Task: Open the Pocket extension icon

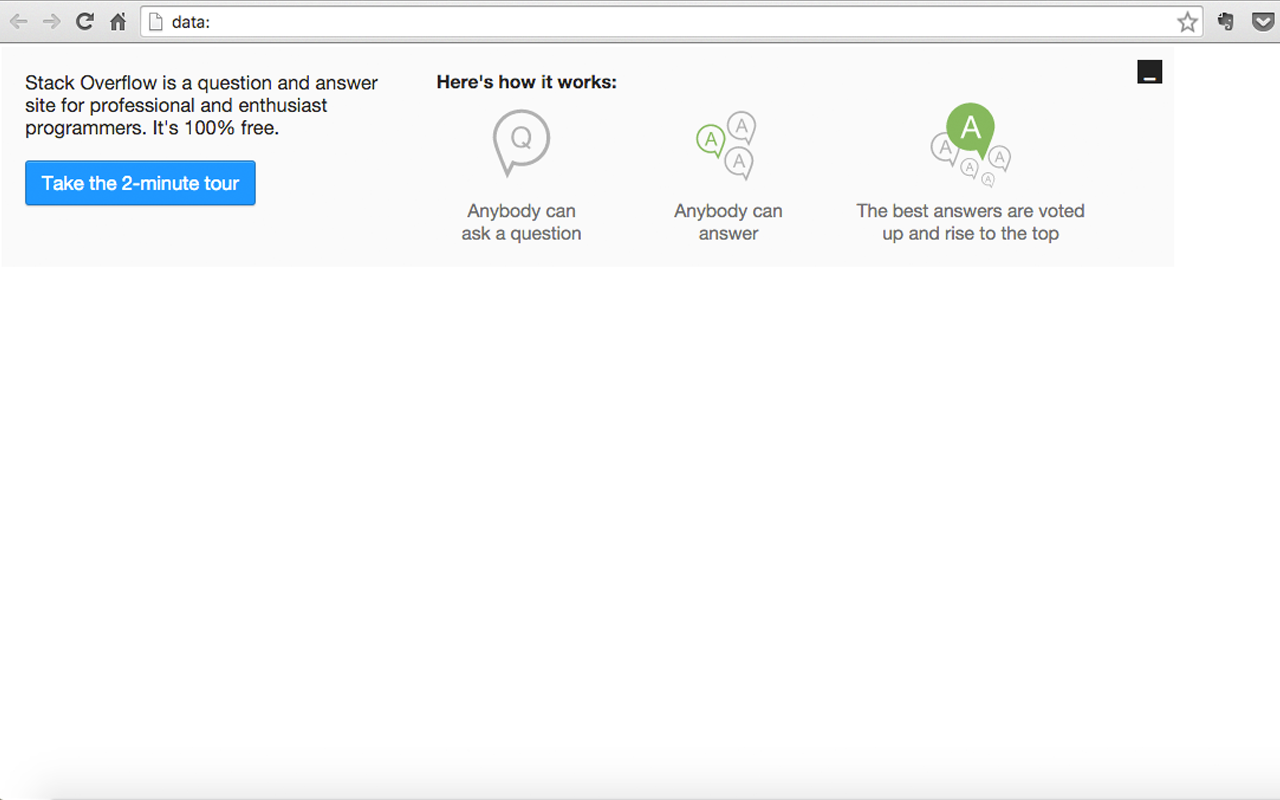Action: point(1261,21)
